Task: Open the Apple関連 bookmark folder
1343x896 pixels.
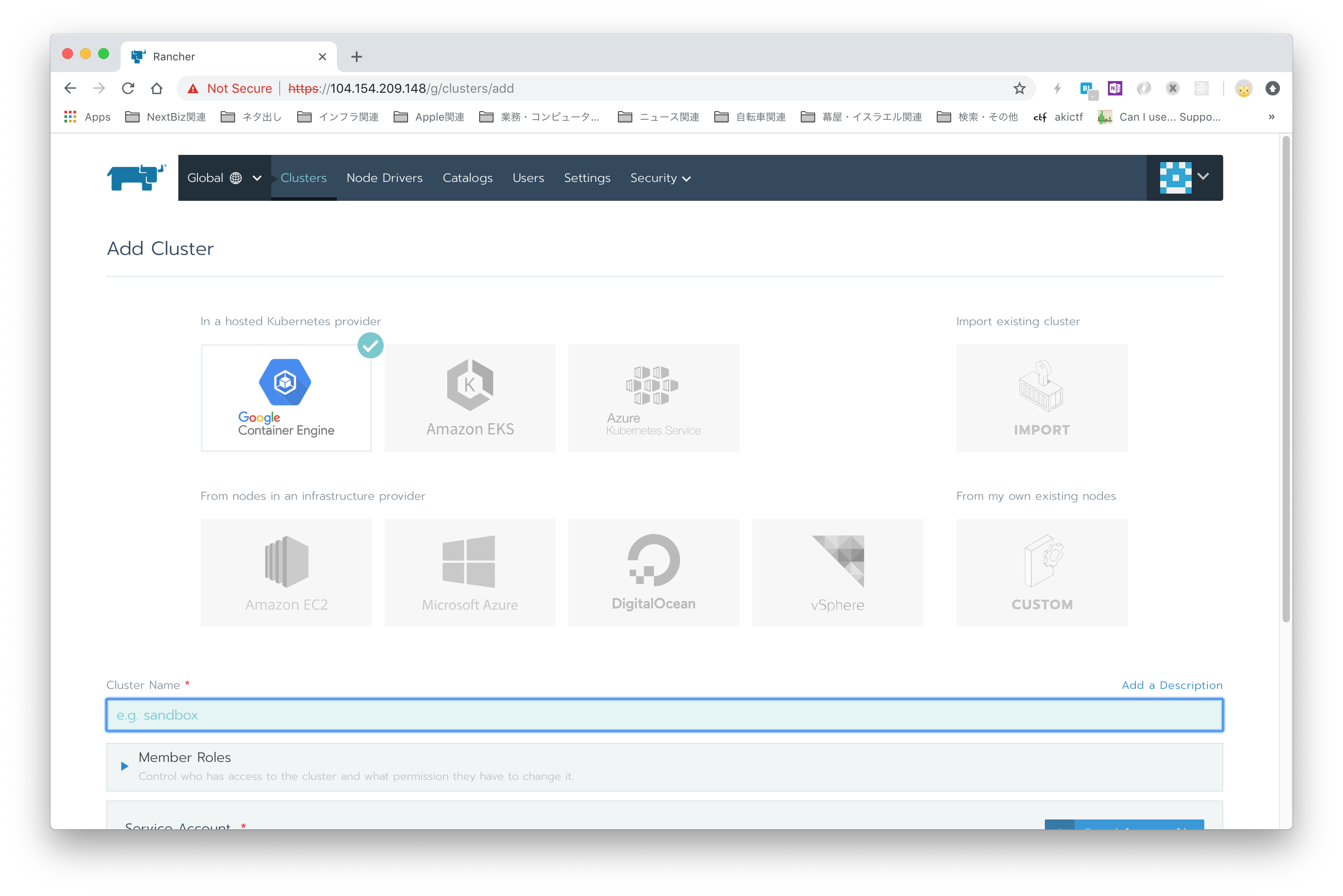Action: (x=429, y=117)
